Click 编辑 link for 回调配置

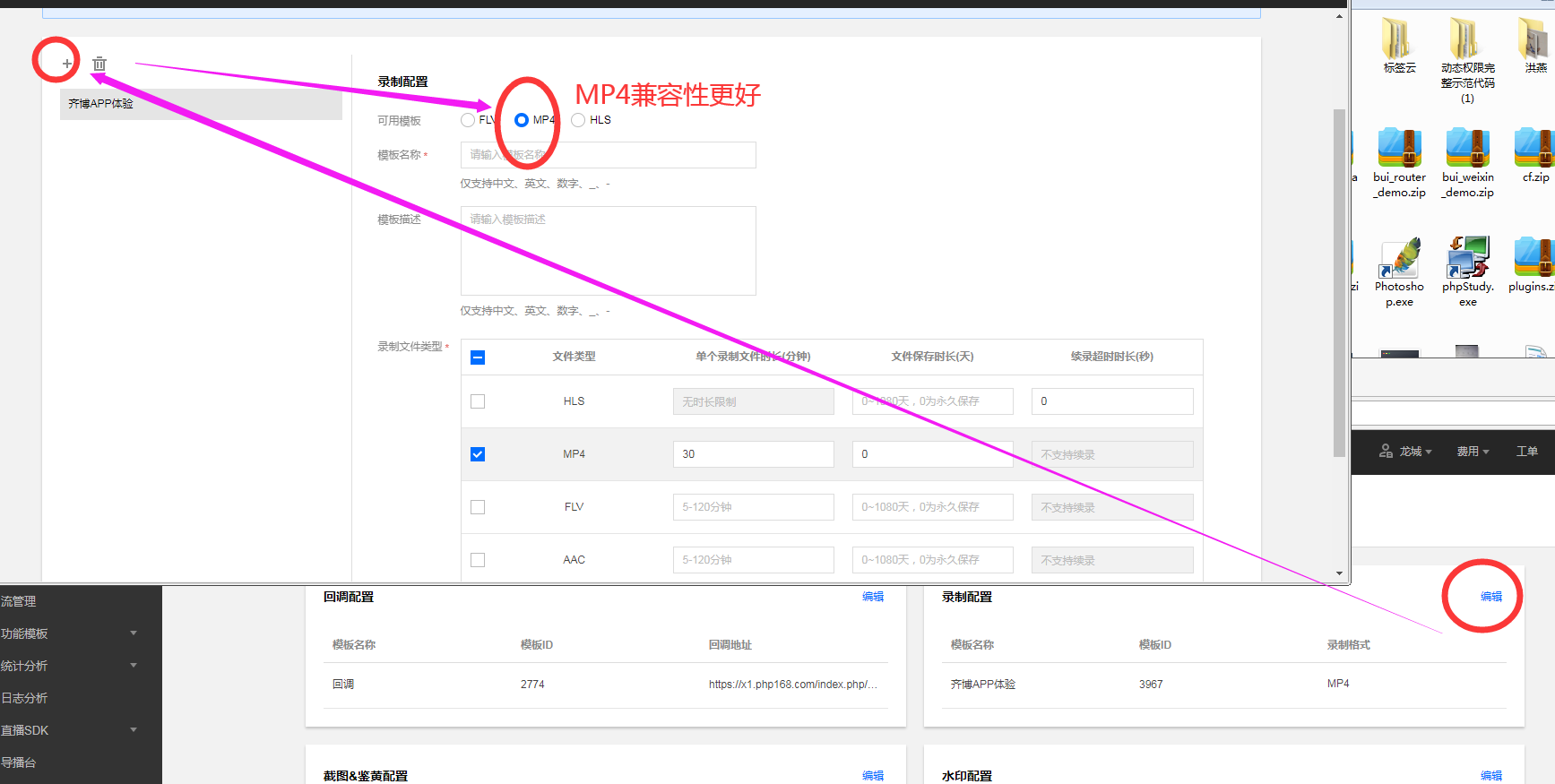click(x=872, y=597)
